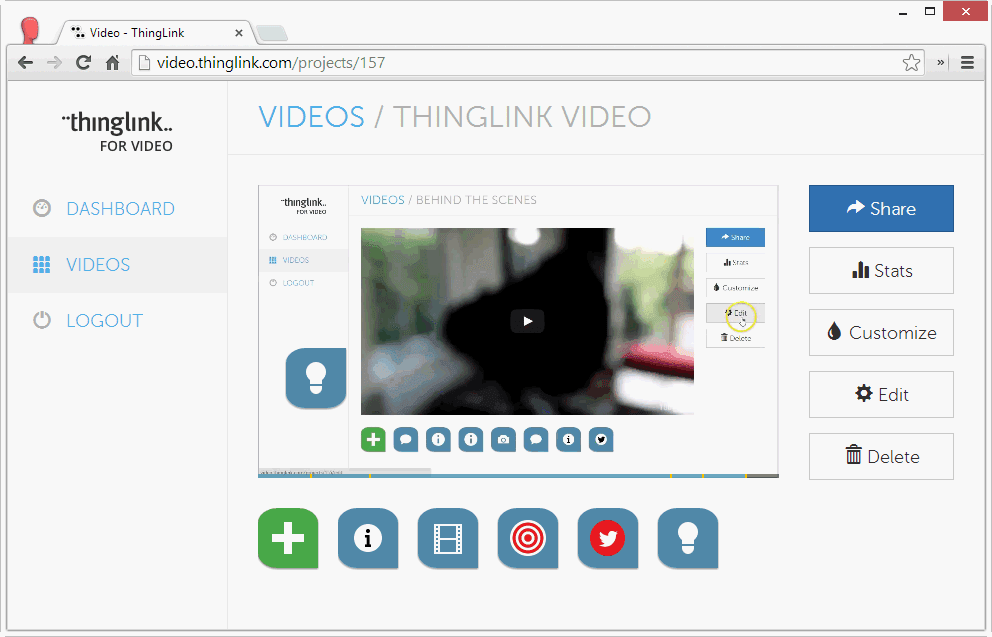Click the small green plus icon inside the video
Viewport: 992px width, 637px height.
[373, 440]
